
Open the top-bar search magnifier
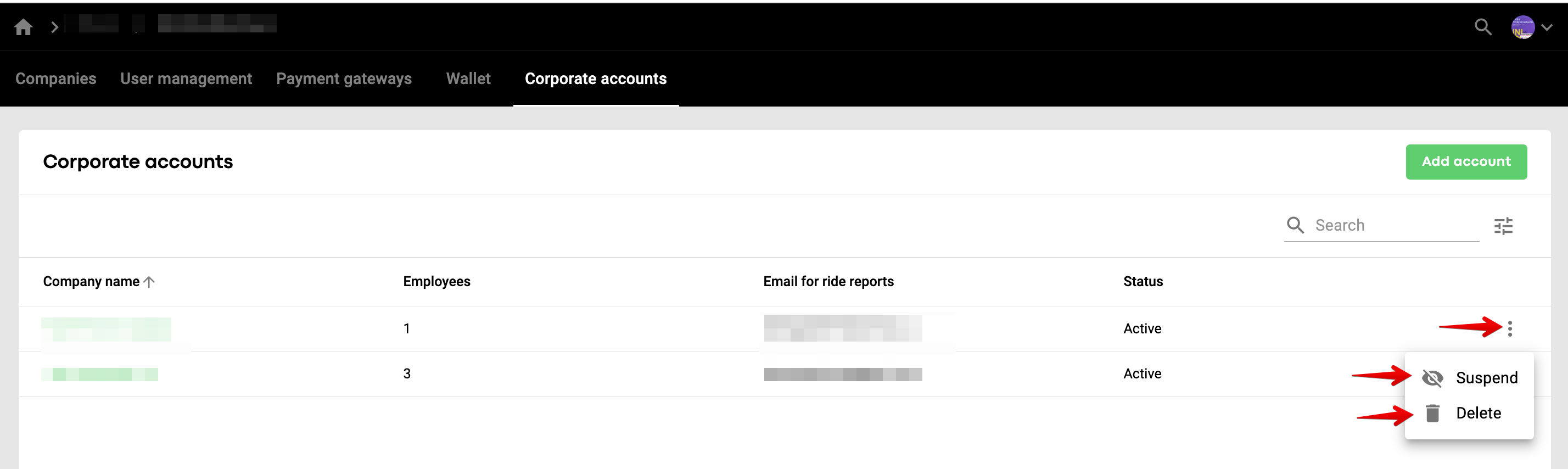(x=1483, y=27)
